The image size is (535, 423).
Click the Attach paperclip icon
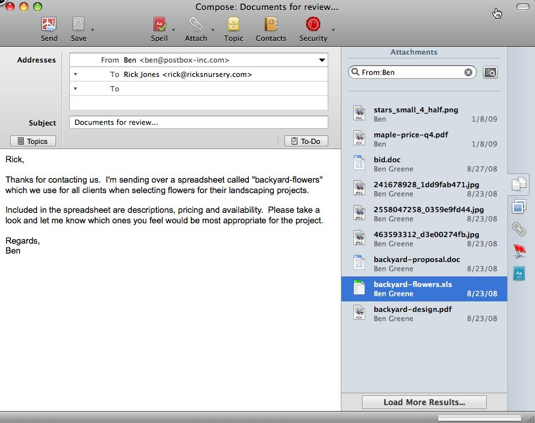[196, 25]
